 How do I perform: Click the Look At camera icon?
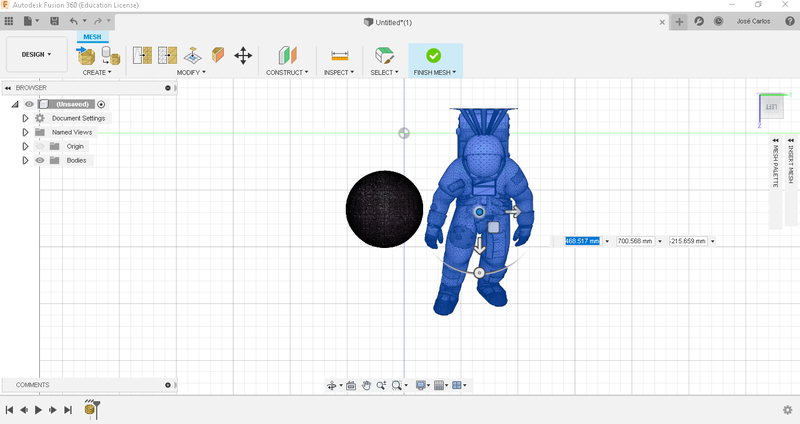tap(351, 385)
